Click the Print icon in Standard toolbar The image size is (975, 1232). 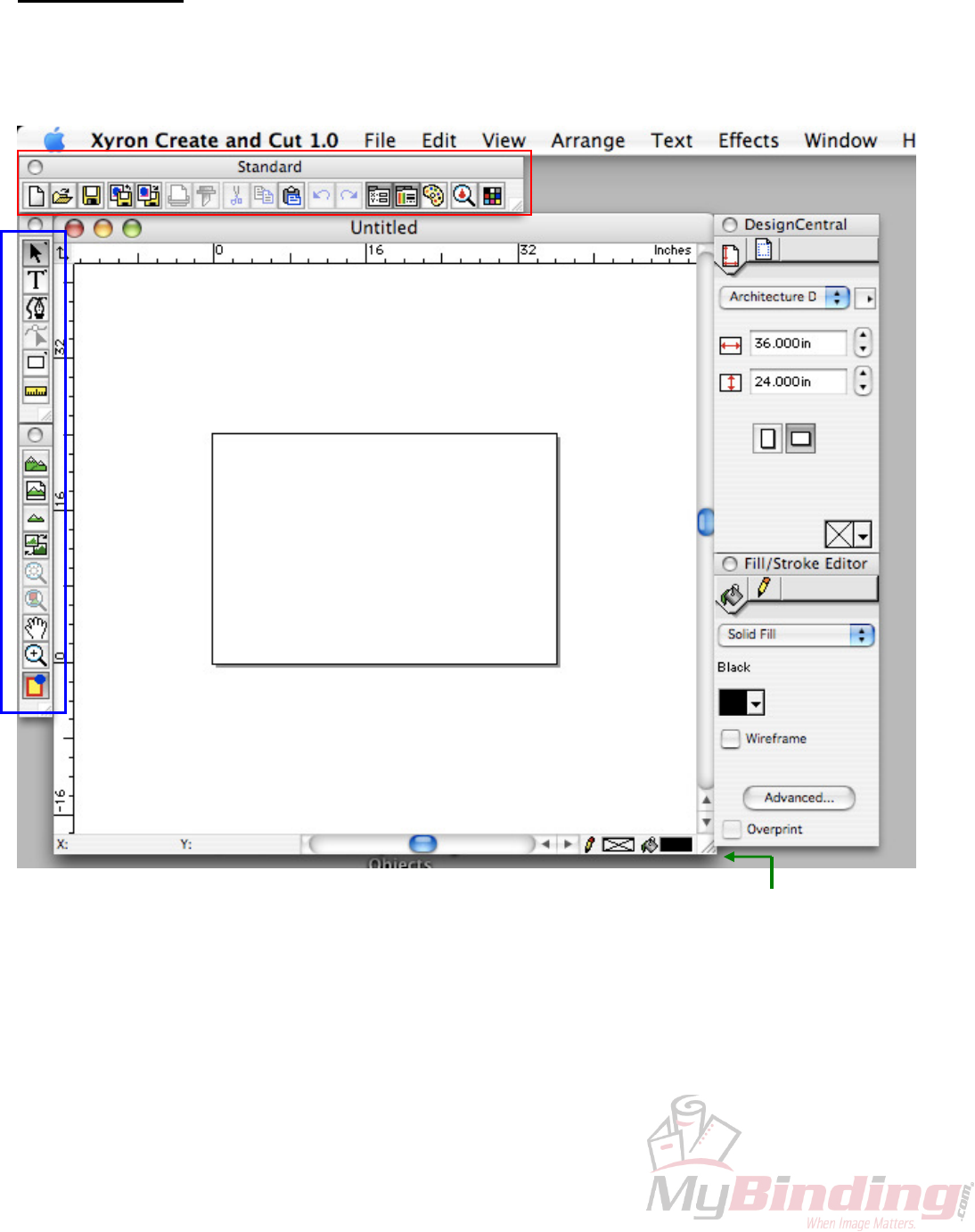coord(178,195)
